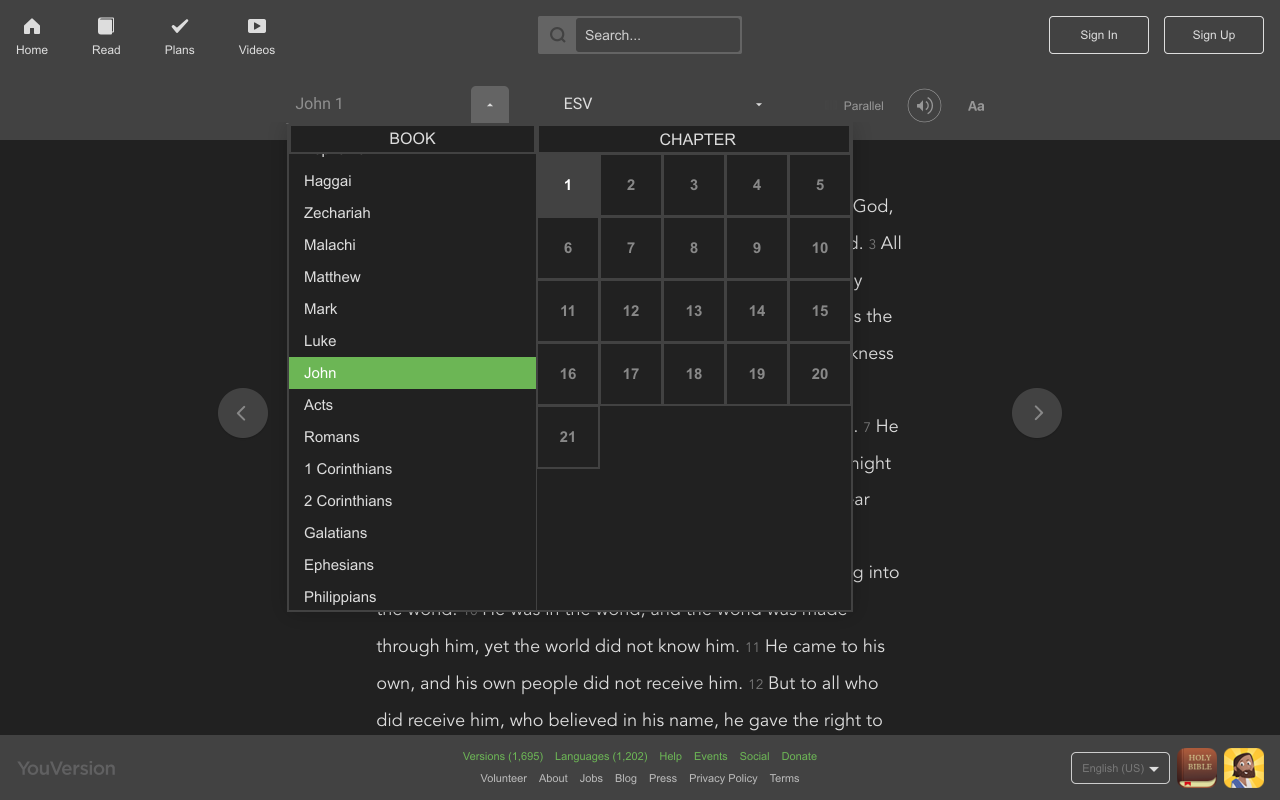Collapse the book picker with the up chevron
This screenshot has width=1280, height=800.
(x=489, y=104)
